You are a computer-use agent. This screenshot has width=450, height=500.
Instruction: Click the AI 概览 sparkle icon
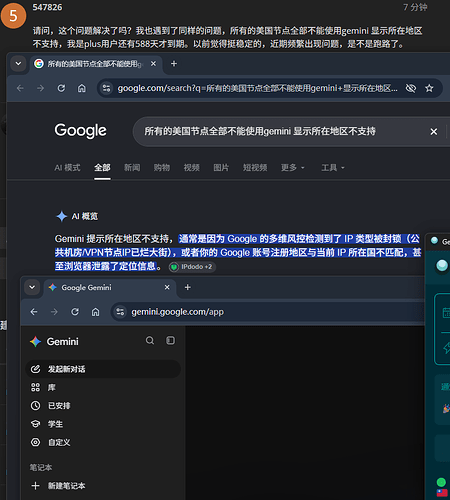tap(62, 216)
